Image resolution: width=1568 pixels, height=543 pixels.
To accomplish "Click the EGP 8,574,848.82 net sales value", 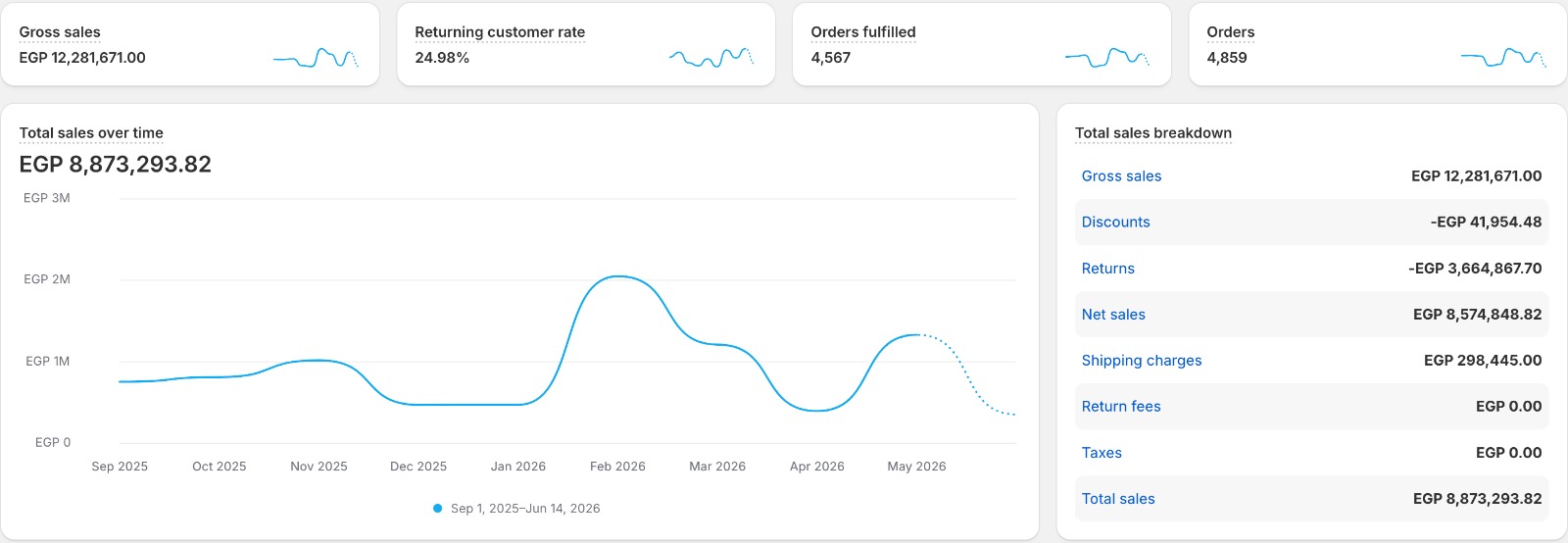I will [x=1477, y=315].
